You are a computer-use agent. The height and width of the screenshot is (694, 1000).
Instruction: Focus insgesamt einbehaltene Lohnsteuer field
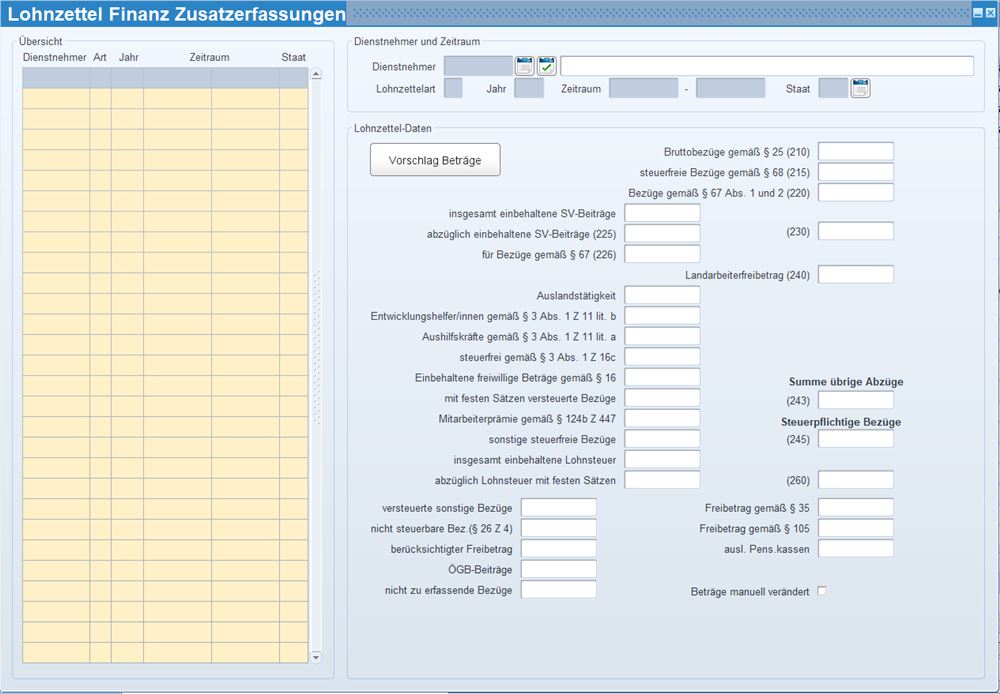tap(662, 459)
